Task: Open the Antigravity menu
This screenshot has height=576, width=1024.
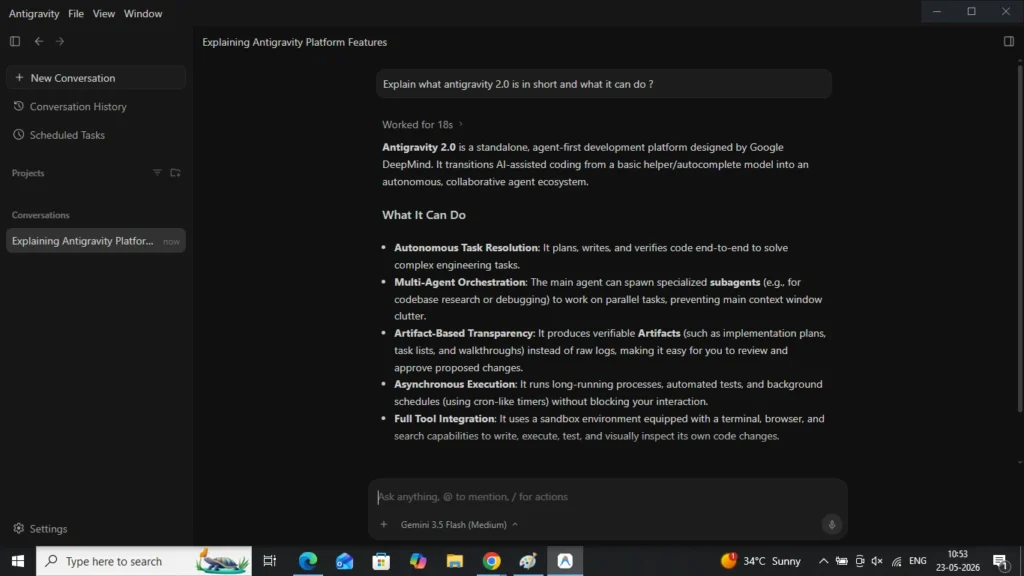Action: coord(34,14)
